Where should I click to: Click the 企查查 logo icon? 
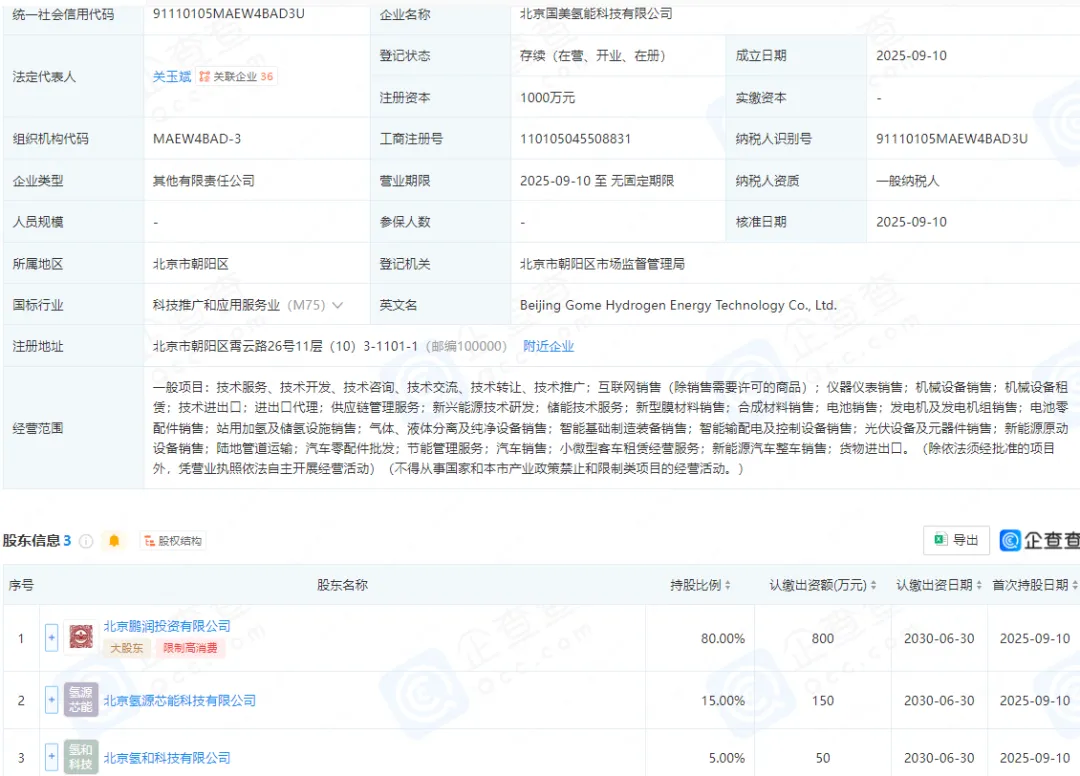1010,541
